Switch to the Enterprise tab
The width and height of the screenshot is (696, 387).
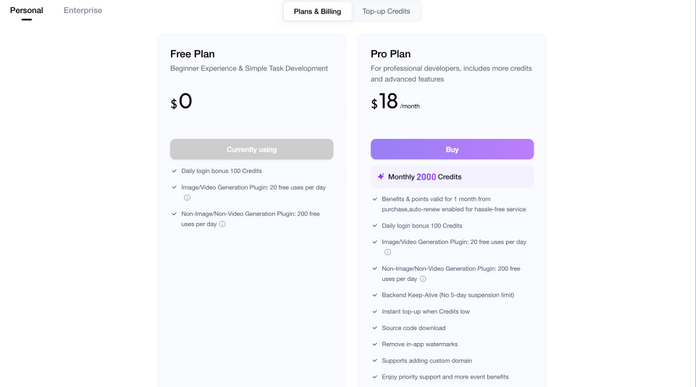[x=83, y=10]
